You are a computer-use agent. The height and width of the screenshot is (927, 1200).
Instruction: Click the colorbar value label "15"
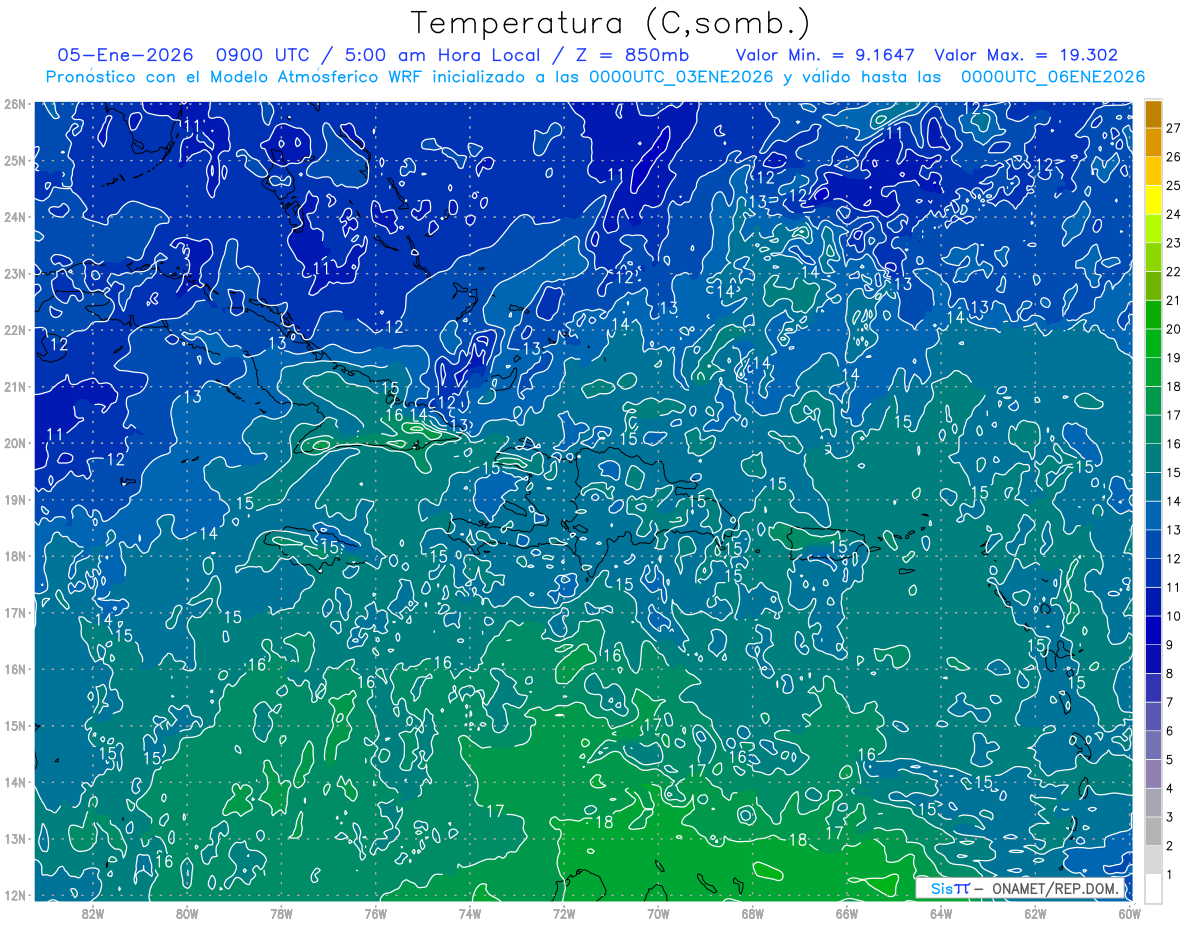(1174, 473)
